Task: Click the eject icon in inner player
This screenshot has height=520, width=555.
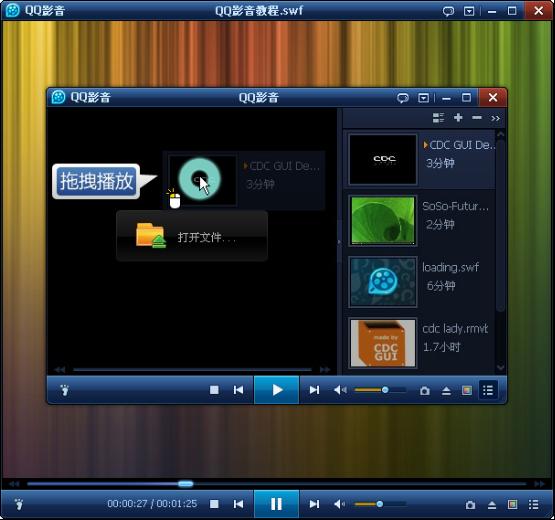Action: coord(446,391)
